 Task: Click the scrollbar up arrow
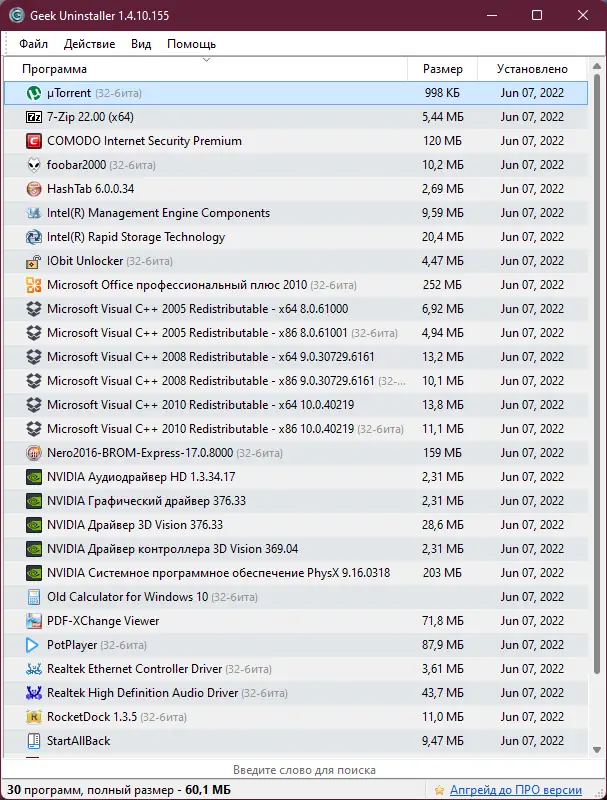point(597,66)
